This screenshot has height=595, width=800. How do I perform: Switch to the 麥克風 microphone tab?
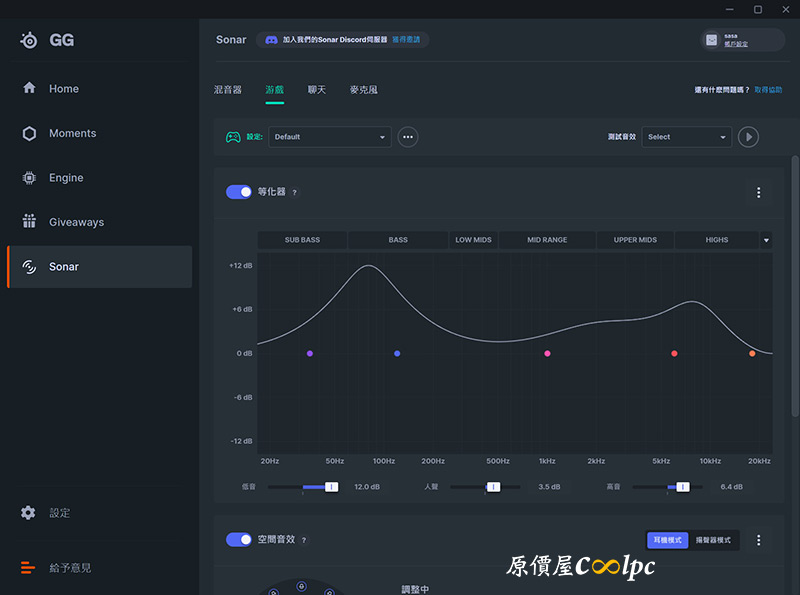[363, 90]
